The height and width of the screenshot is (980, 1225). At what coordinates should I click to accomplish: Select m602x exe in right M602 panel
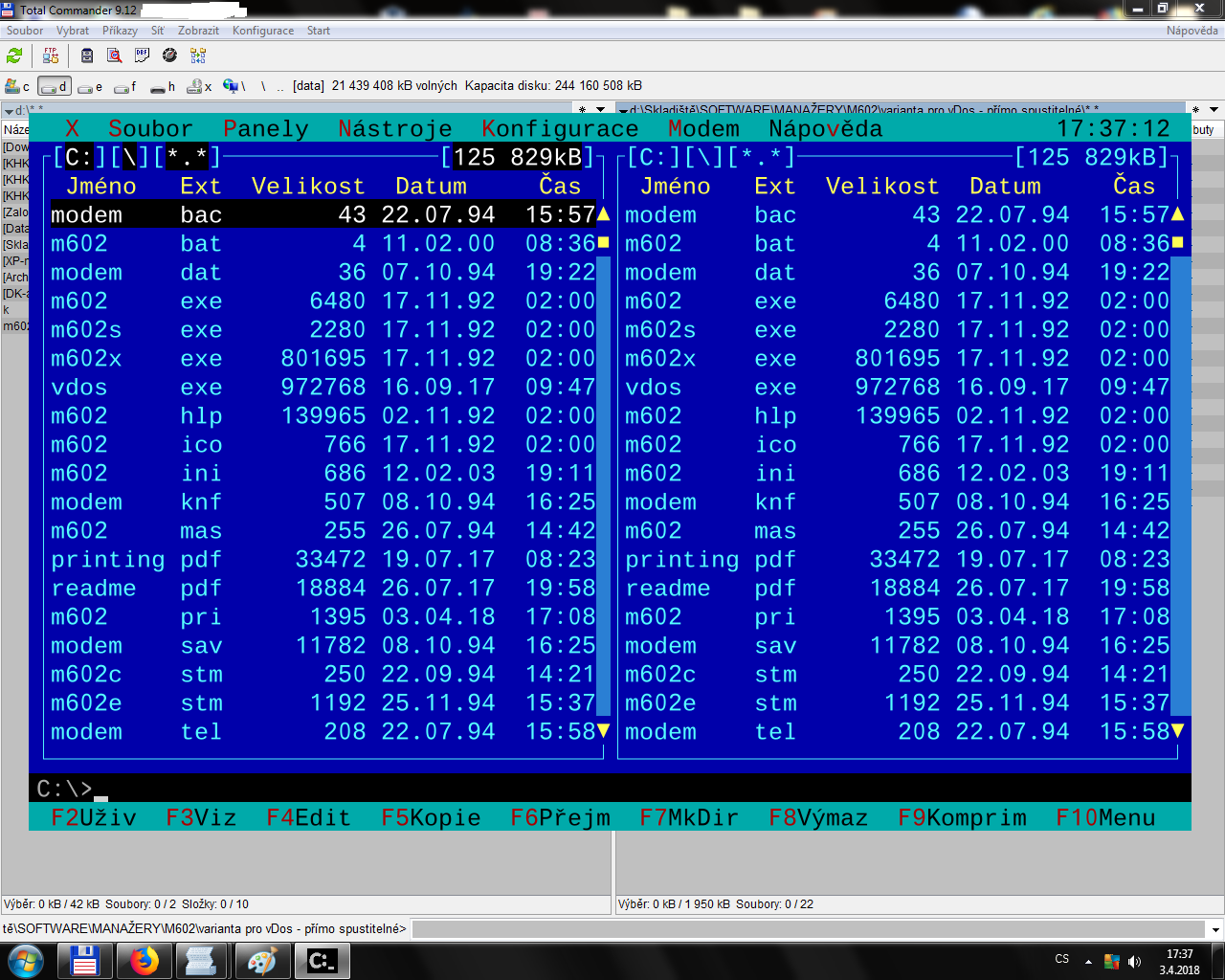898,358
